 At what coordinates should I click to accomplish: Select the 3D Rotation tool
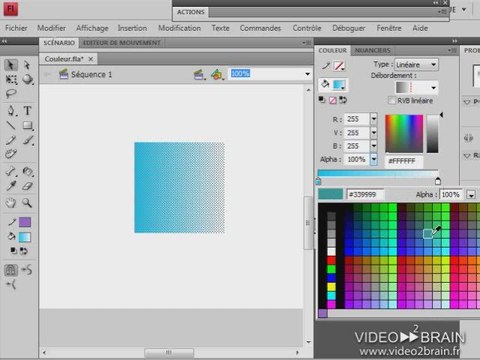point(27,79)
